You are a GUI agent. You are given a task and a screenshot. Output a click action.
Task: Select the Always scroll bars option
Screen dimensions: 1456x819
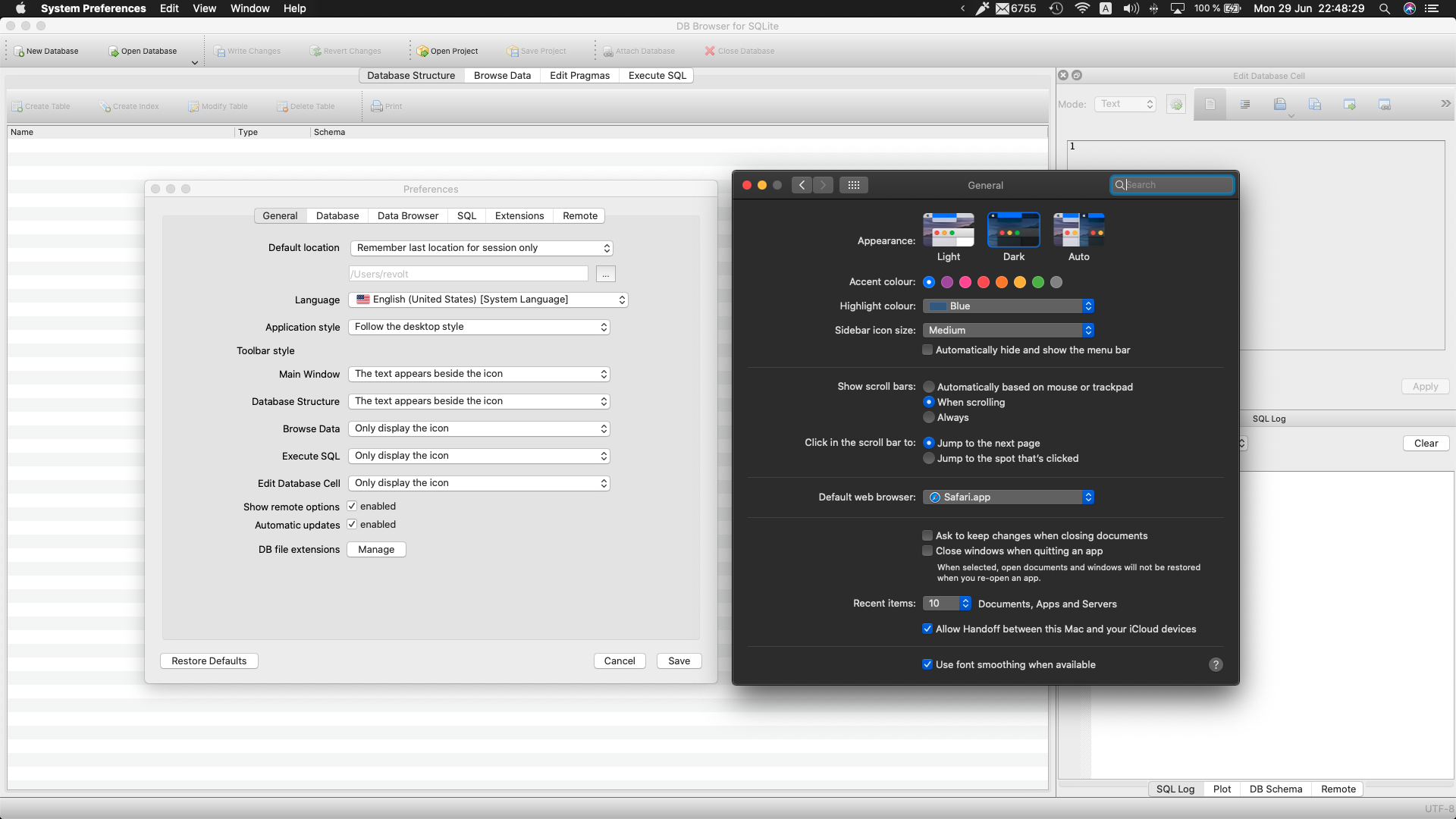[929, 418]
